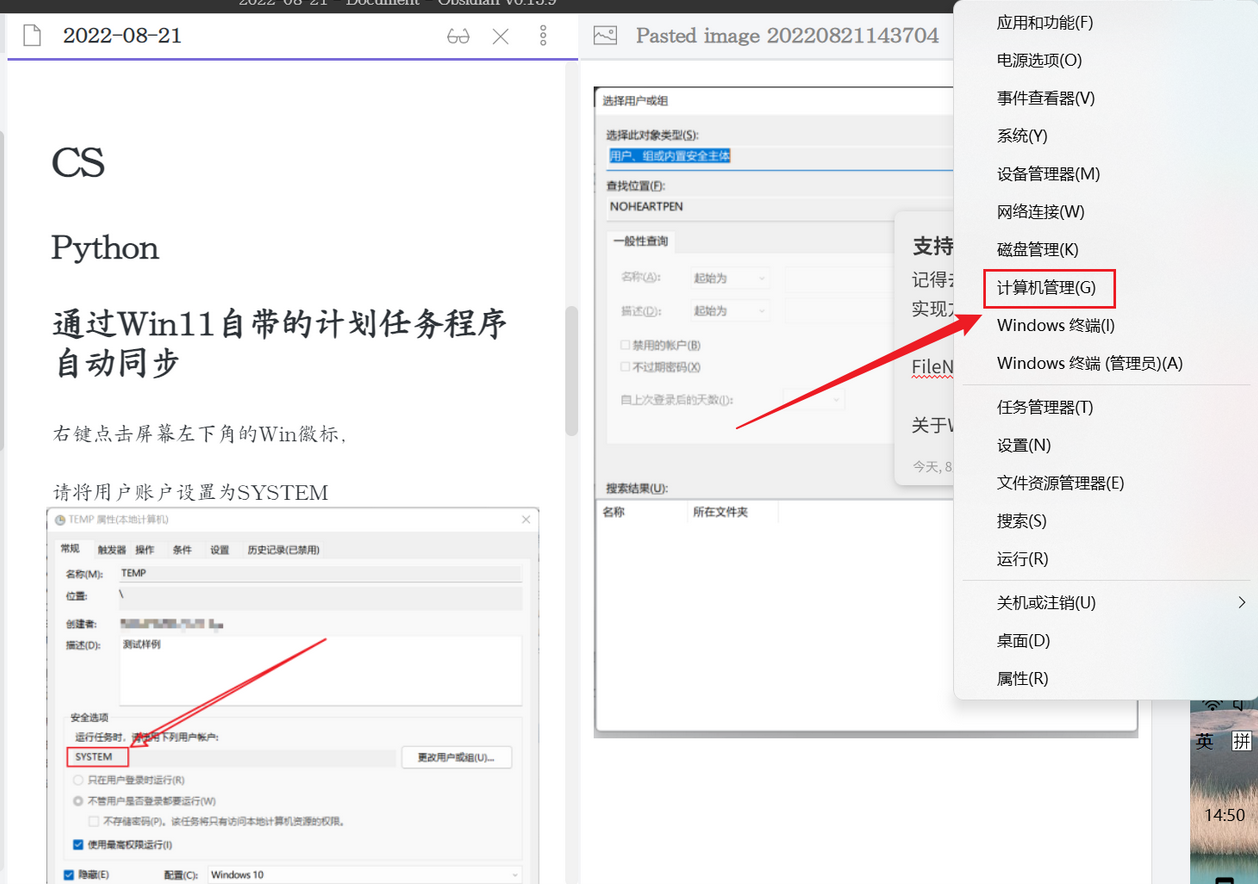Image resolution: width=1258 pixels, height=884 pixels.
Task: Click the document icon beside the 2022-08-21 title
Action: (33, 37)
